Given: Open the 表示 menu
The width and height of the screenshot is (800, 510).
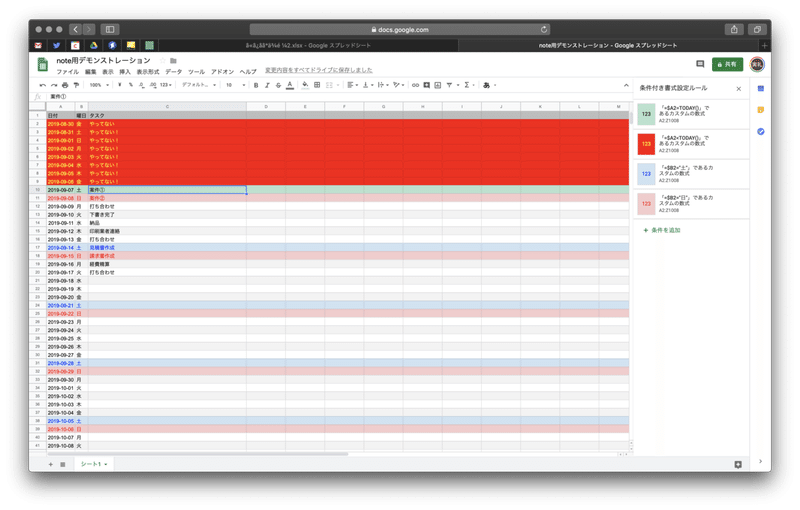Looking at the screenshot, I should 108,72.
